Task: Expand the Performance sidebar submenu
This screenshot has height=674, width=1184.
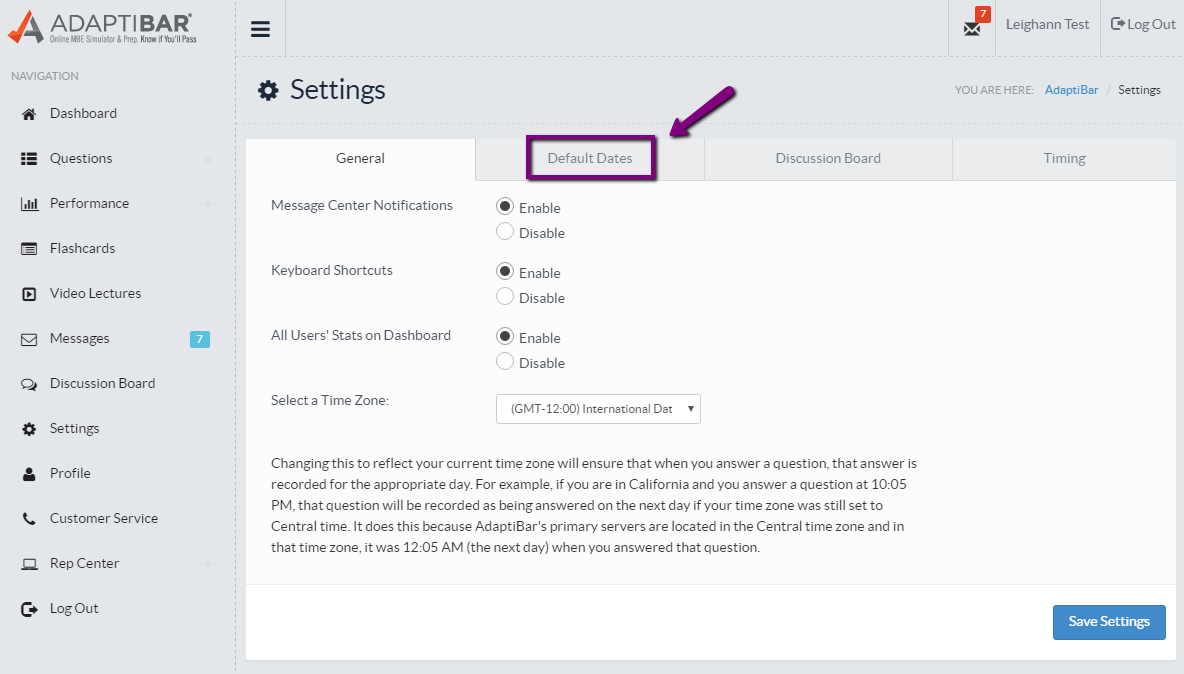Action: (207, 204)
